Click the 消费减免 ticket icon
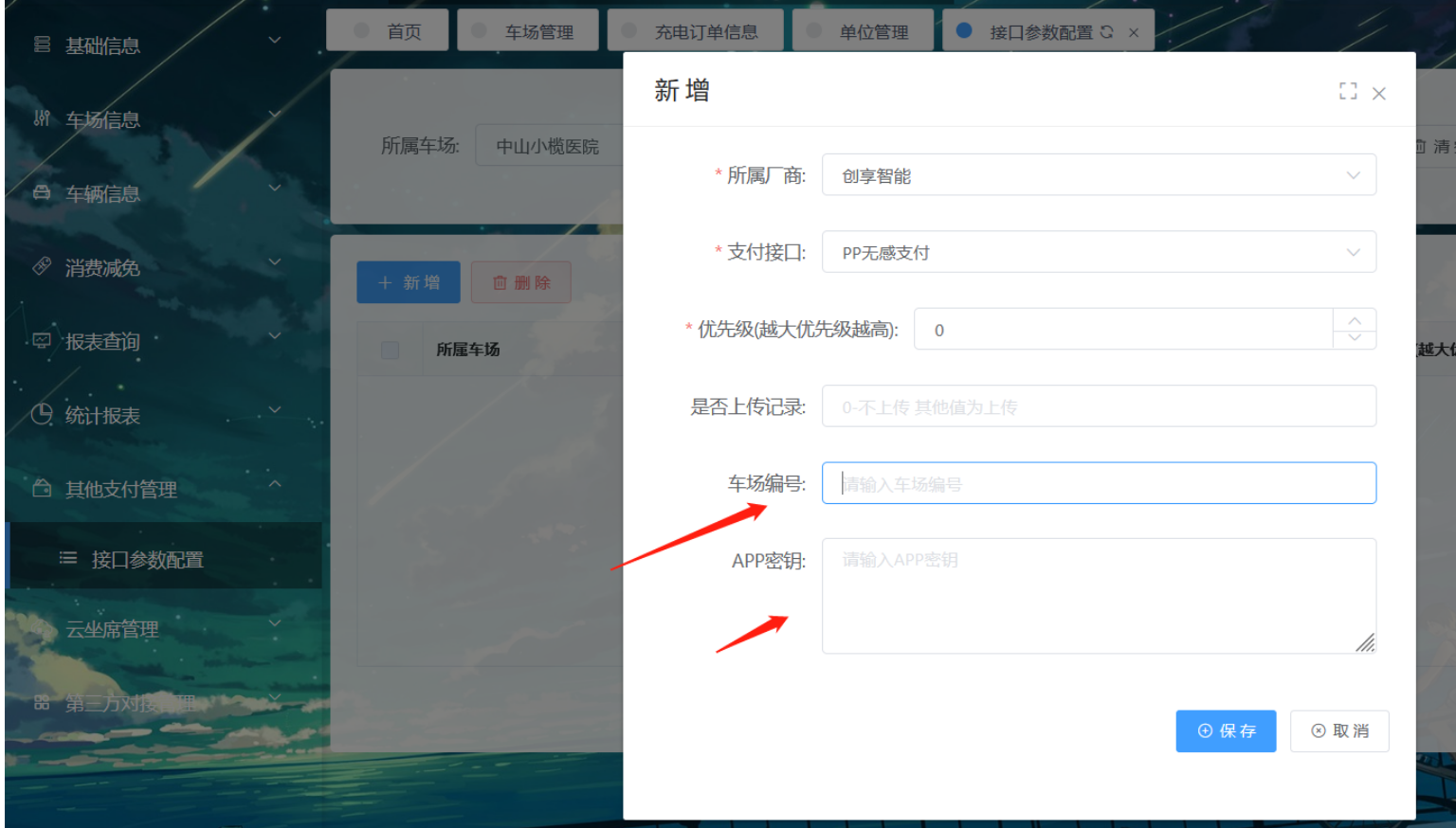The width and height of the screenshot is (1456, 828). pos(42,266)
